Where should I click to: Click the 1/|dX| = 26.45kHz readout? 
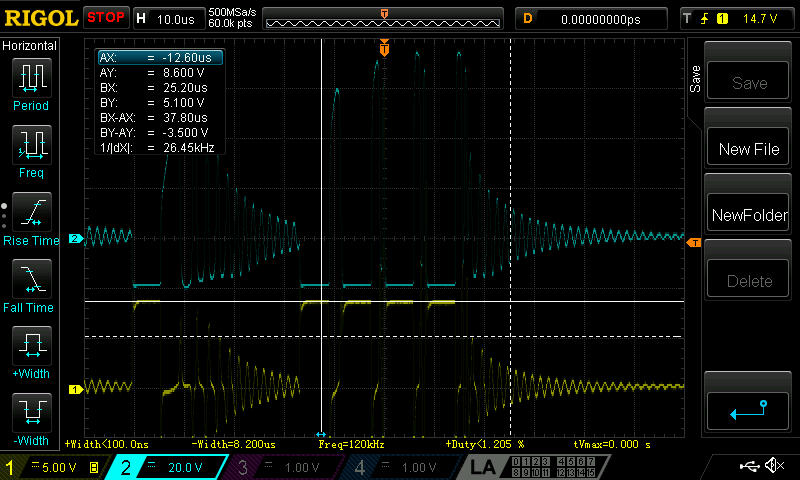pyautogui.click(x=157, y=148)
